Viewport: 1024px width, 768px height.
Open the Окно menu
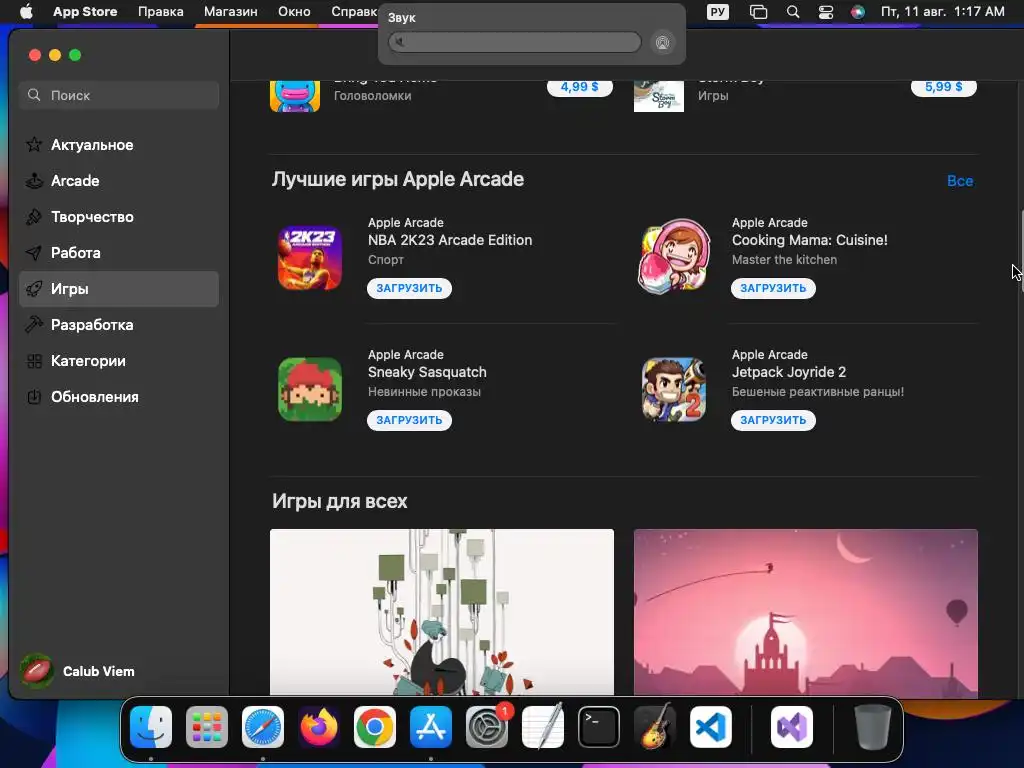pos(294,12)
